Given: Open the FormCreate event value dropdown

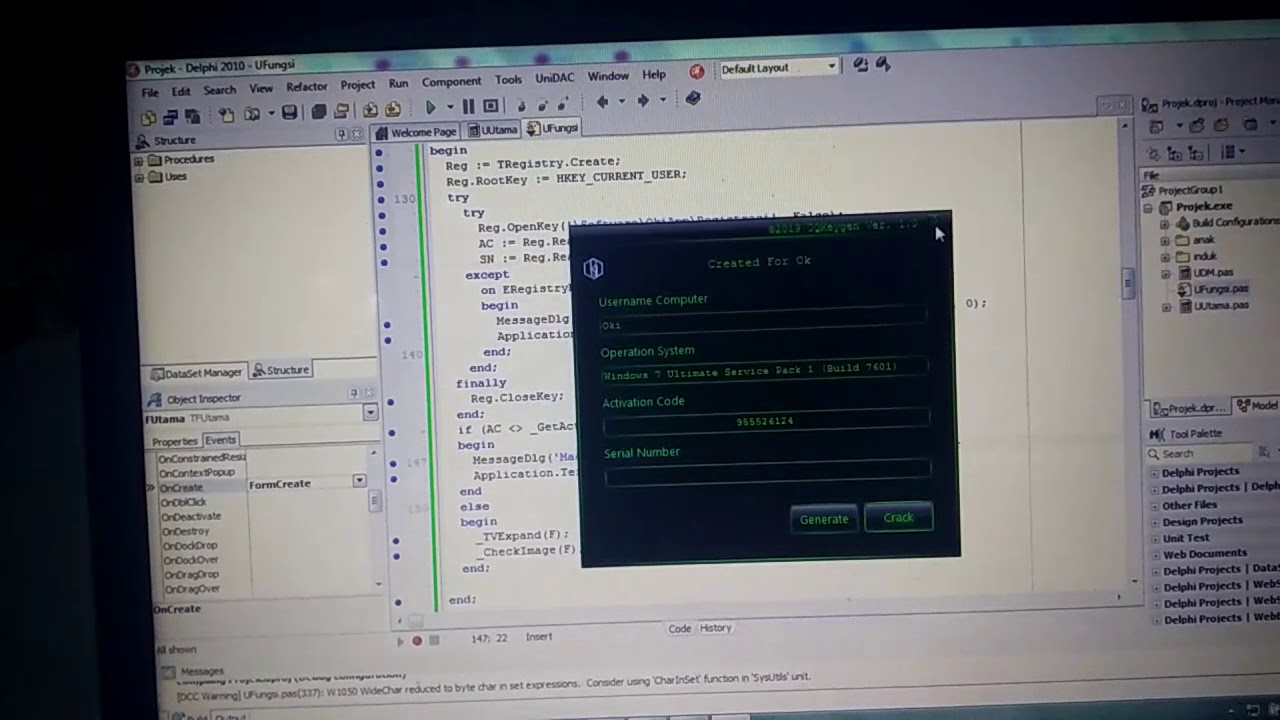Looking at the screenshot, I should click(x=359, y=481).
